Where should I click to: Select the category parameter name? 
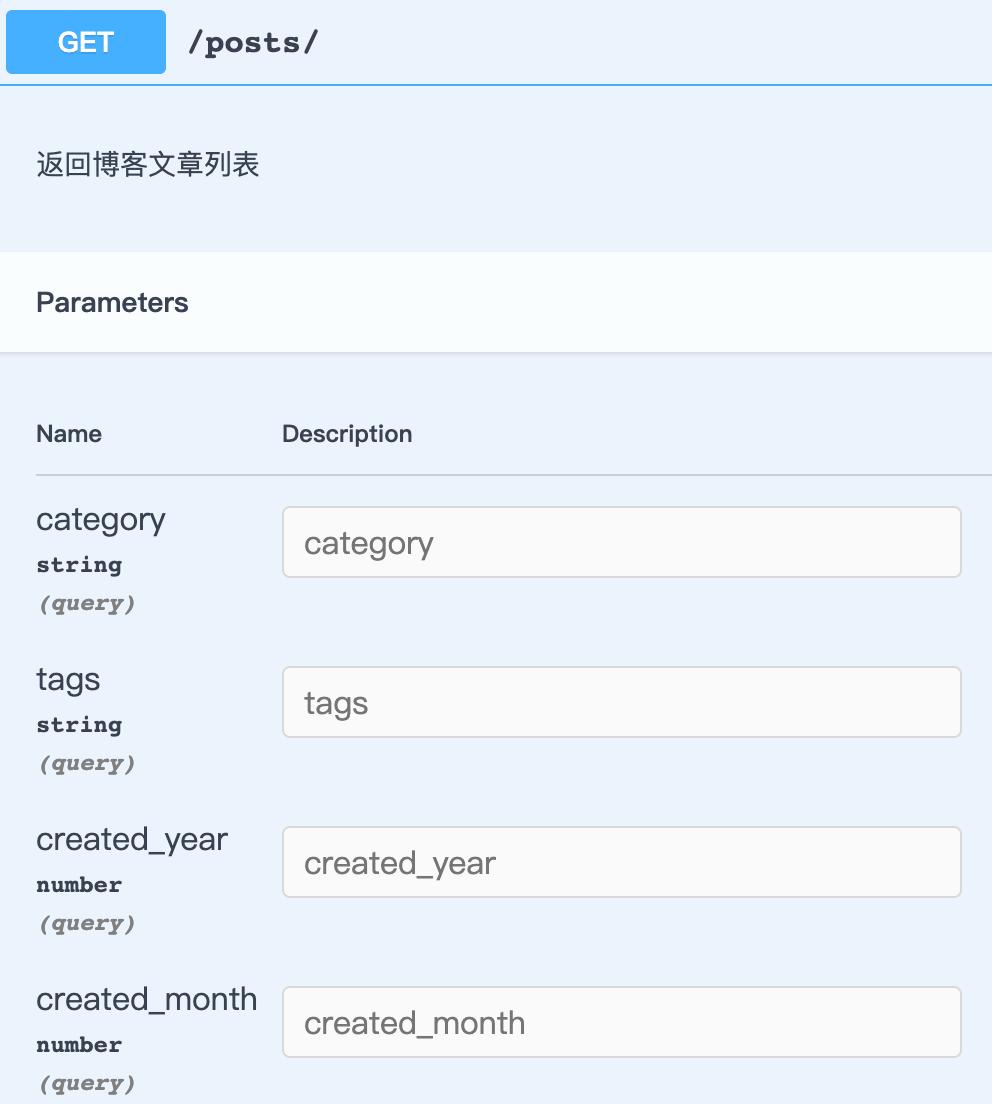coord(100,519)
